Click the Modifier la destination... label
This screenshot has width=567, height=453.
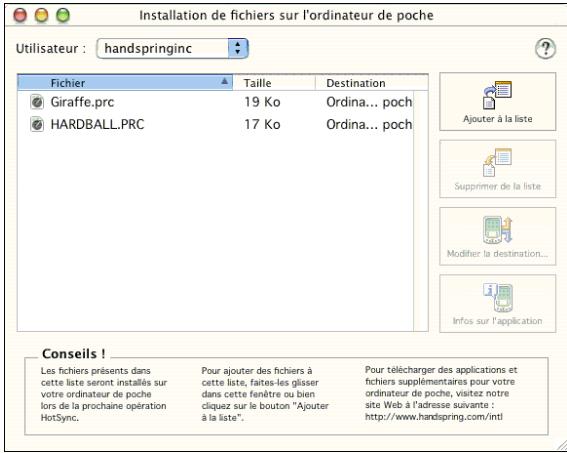click(x=498, y=254)
